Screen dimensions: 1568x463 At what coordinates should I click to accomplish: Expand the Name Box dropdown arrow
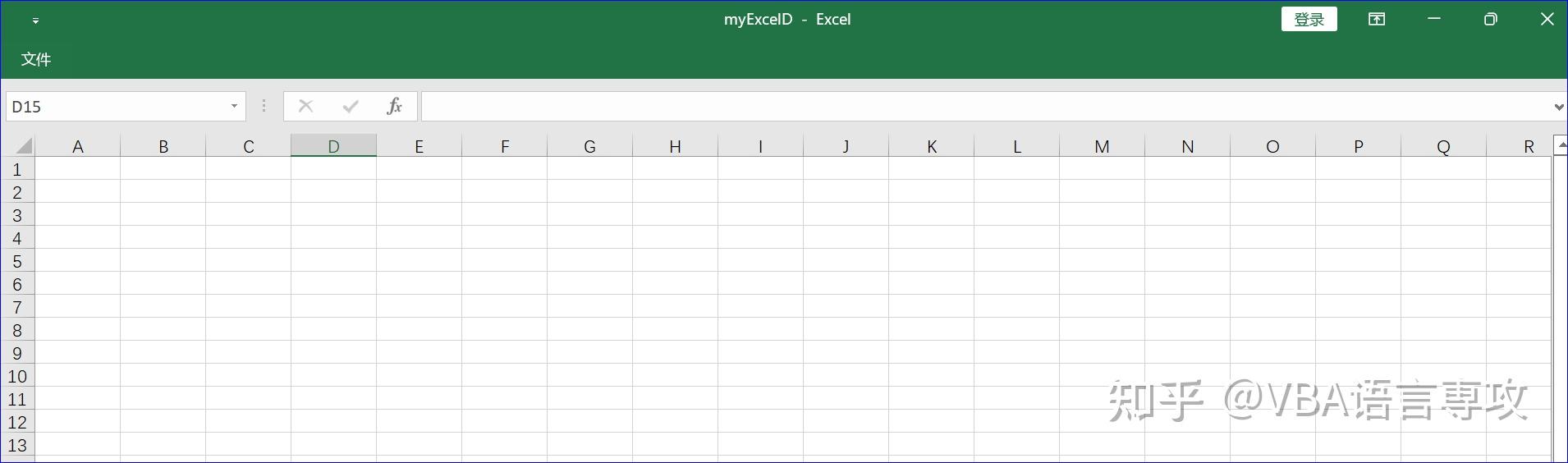coord(234,106)
